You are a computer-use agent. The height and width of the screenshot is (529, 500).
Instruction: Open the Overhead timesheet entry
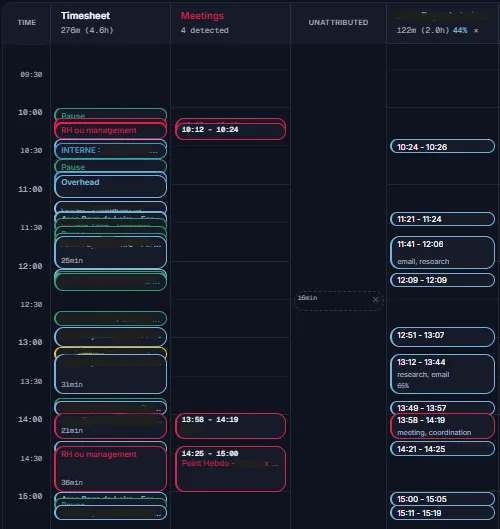tap(110, 186)
